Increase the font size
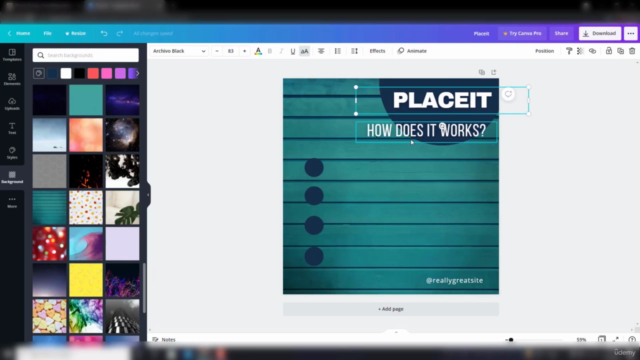The width and height of the screenshot is (640, 360). tap(244, 51)
